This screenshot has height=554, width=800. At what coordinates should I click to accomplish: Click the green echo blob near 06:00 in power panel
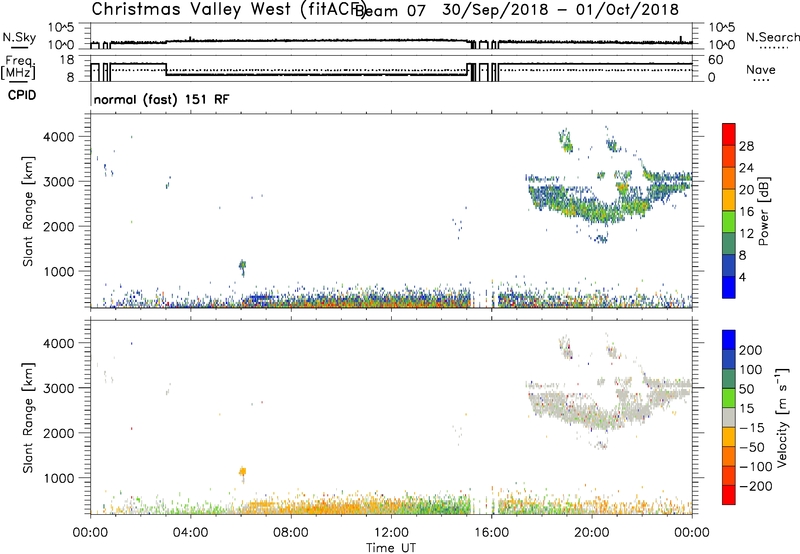(x=242, y=266)
